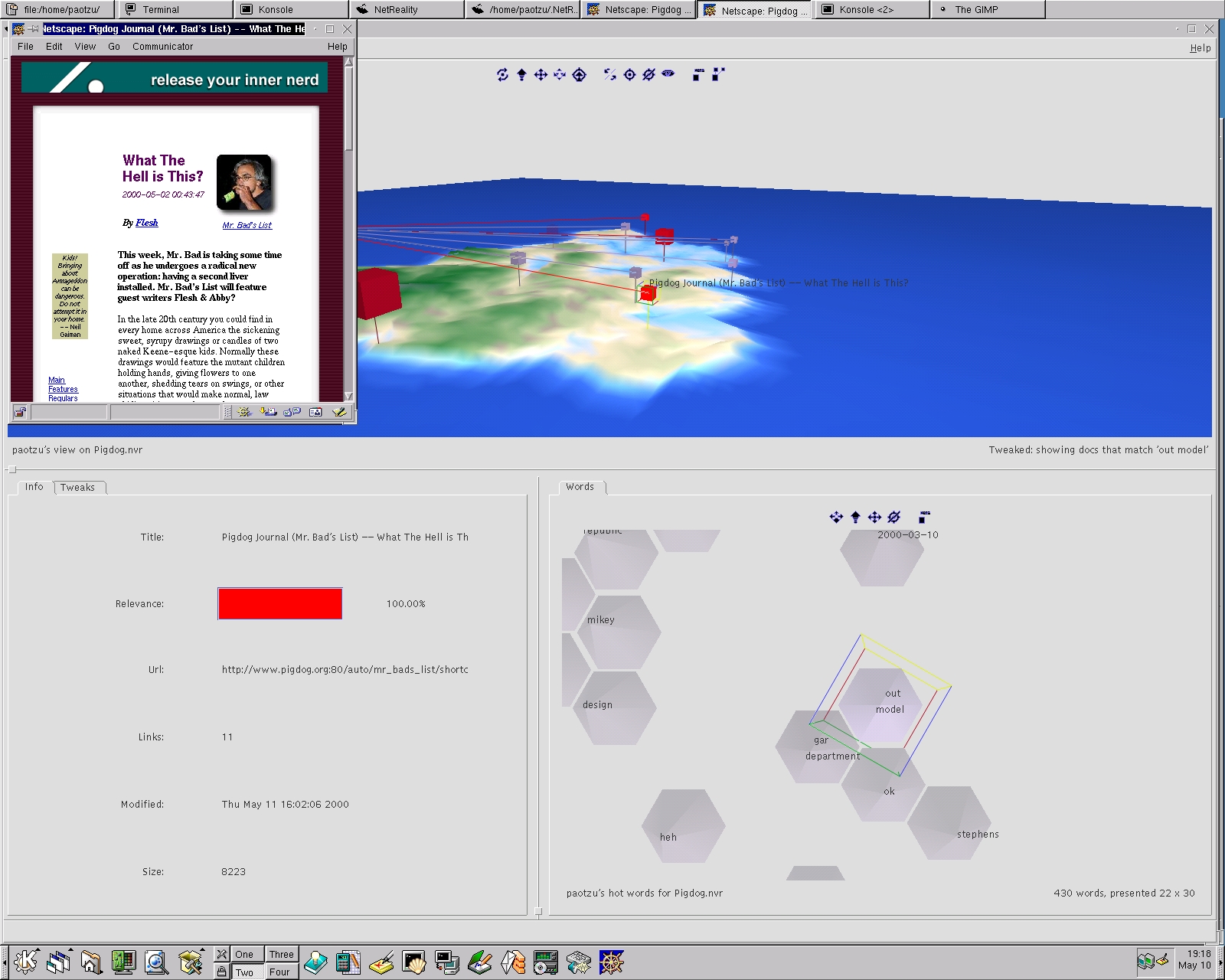Open the Communicator menu in Netscape

(163, 47)
